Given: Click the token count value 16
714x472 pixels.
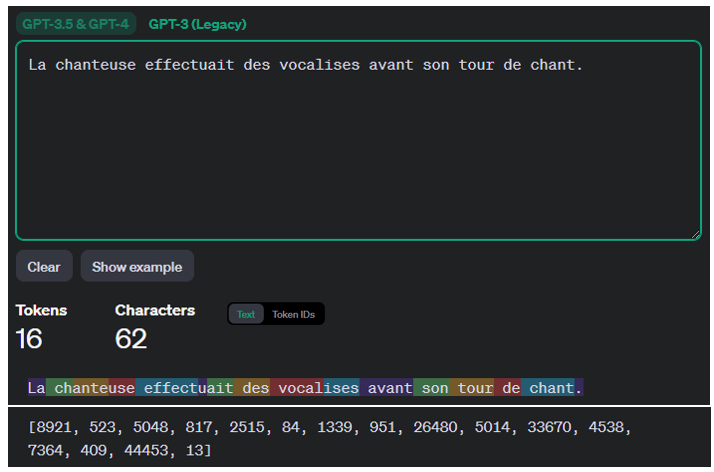Looking at the screenshot, I should (29, 339).
